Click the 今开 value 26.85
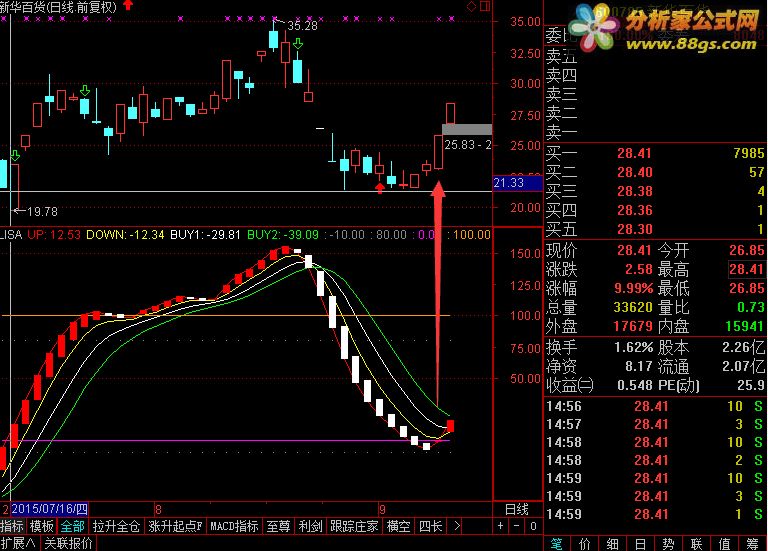Viewport: 768px width, 551px height. (x=746, y=250)
